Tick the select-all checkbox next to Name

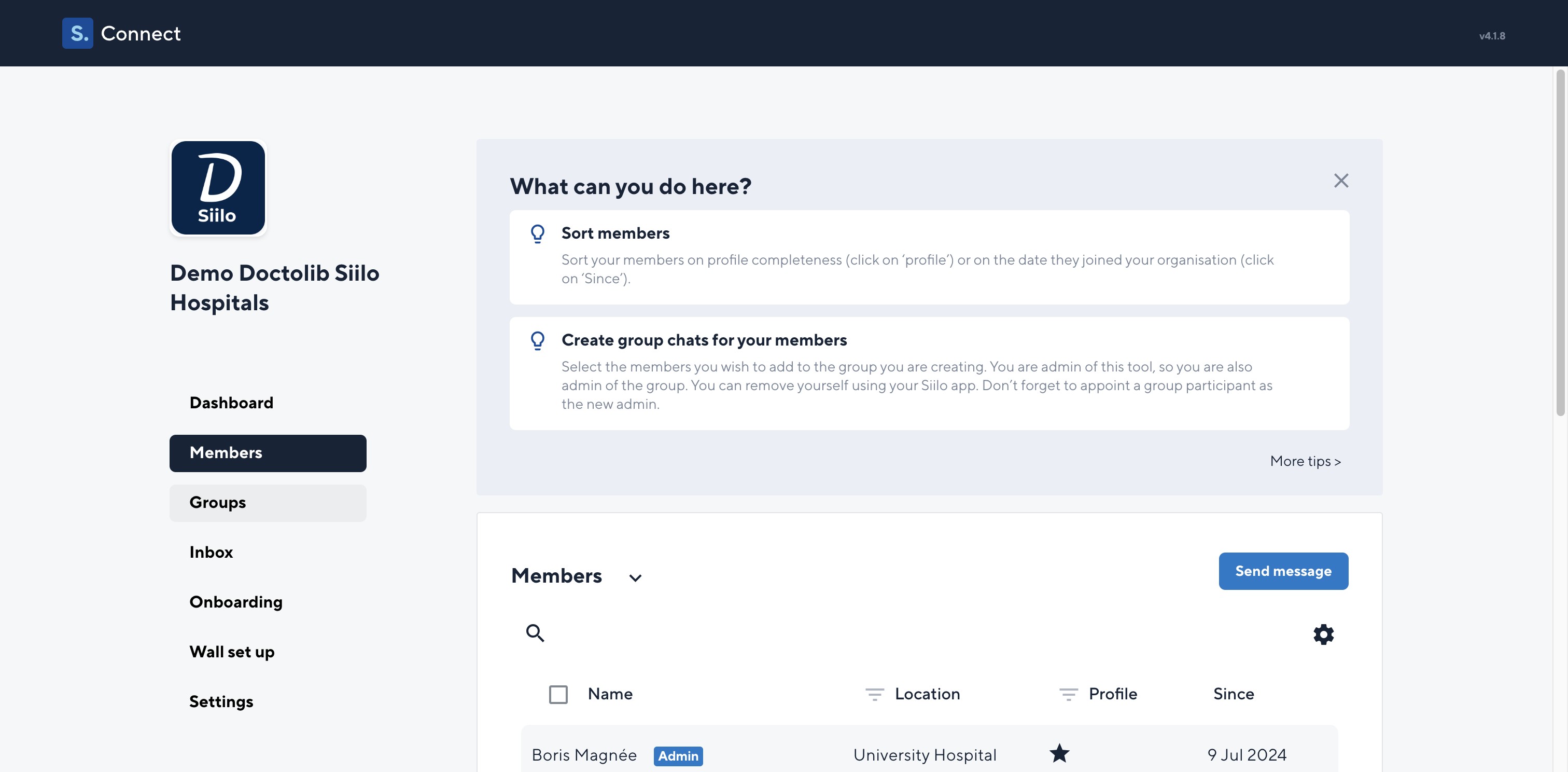click(558, 695)
